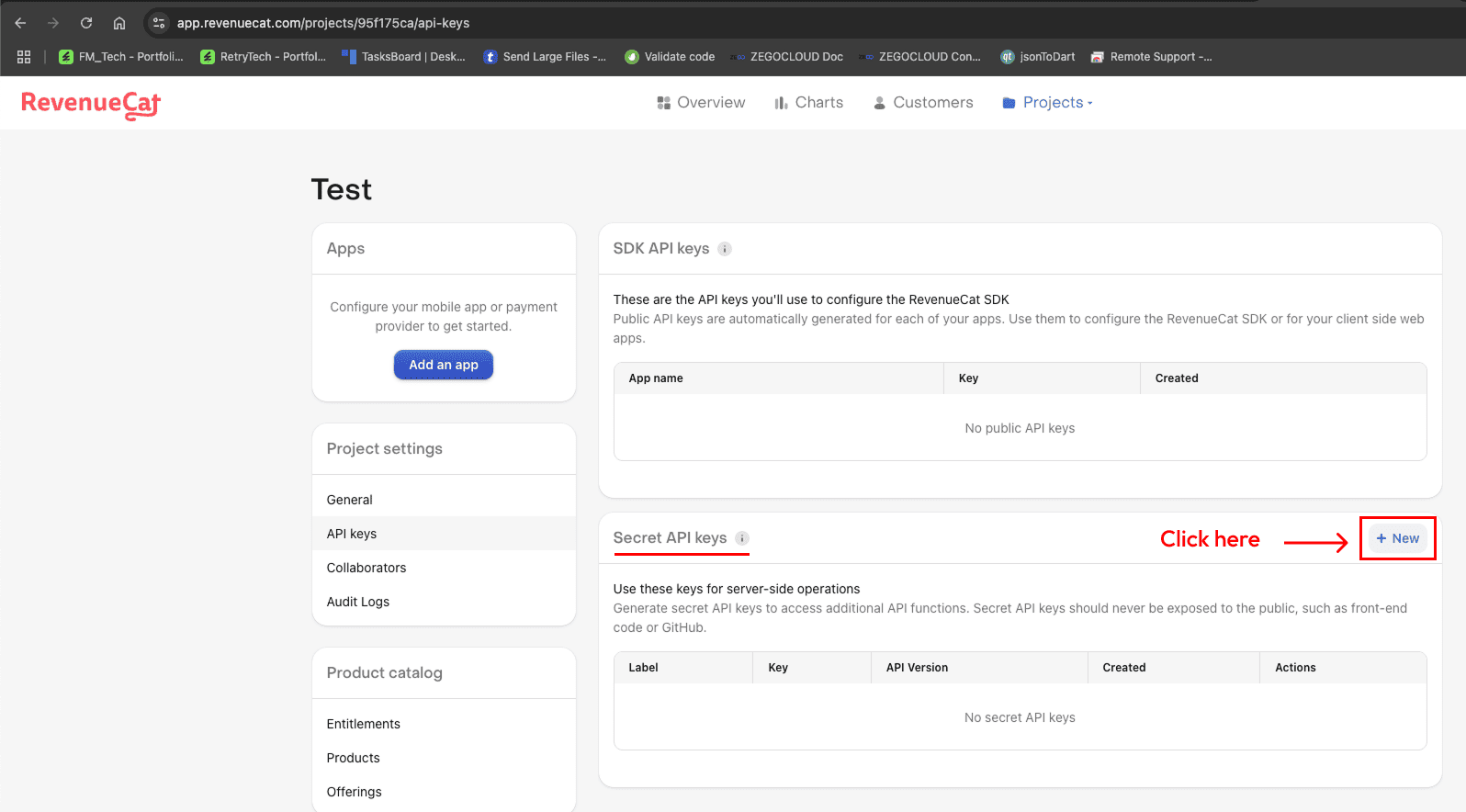The height and width of the screenshot is (812, 1466).
Task: Reload the page with browser refresh icon
Action: tap(86, 23)
